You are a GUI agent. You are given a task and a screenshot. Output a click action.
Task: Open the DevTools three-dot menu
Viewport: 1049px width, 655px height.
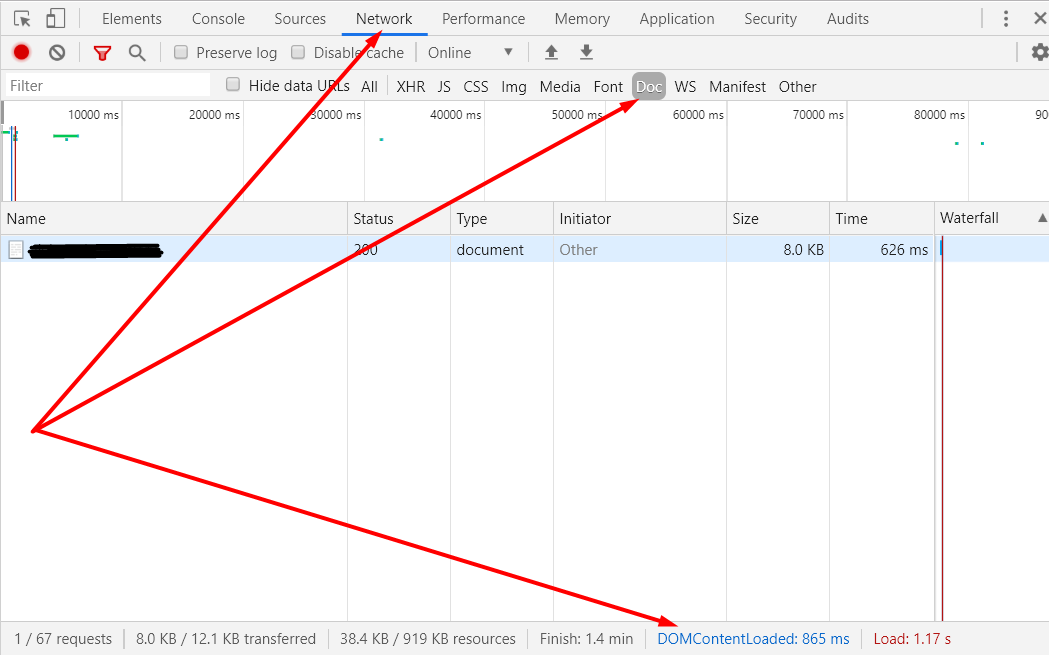tap(1006, 19)
